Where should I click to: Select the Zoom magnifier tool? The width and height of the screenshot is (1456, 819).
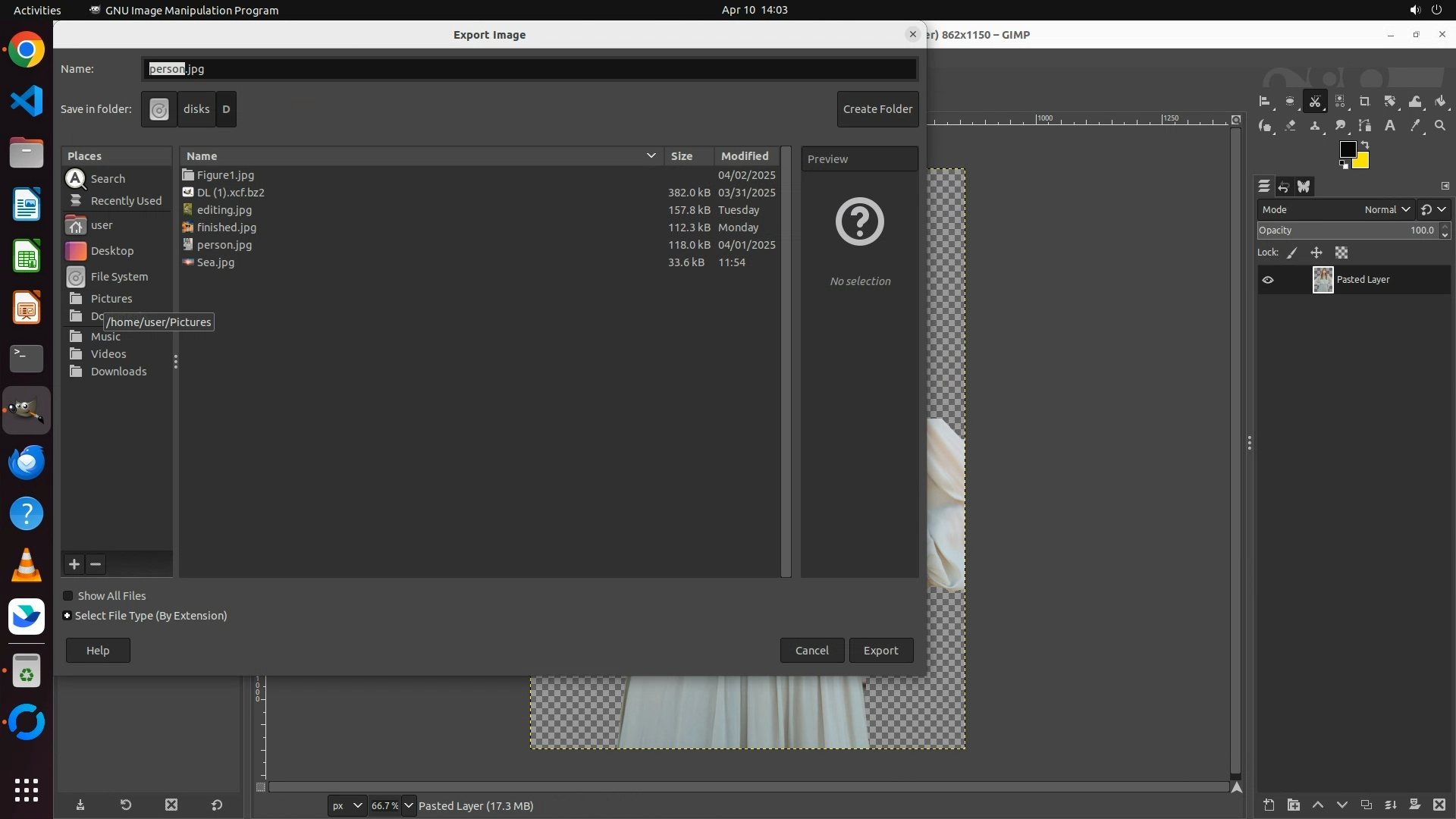(x=1440, y=126)
